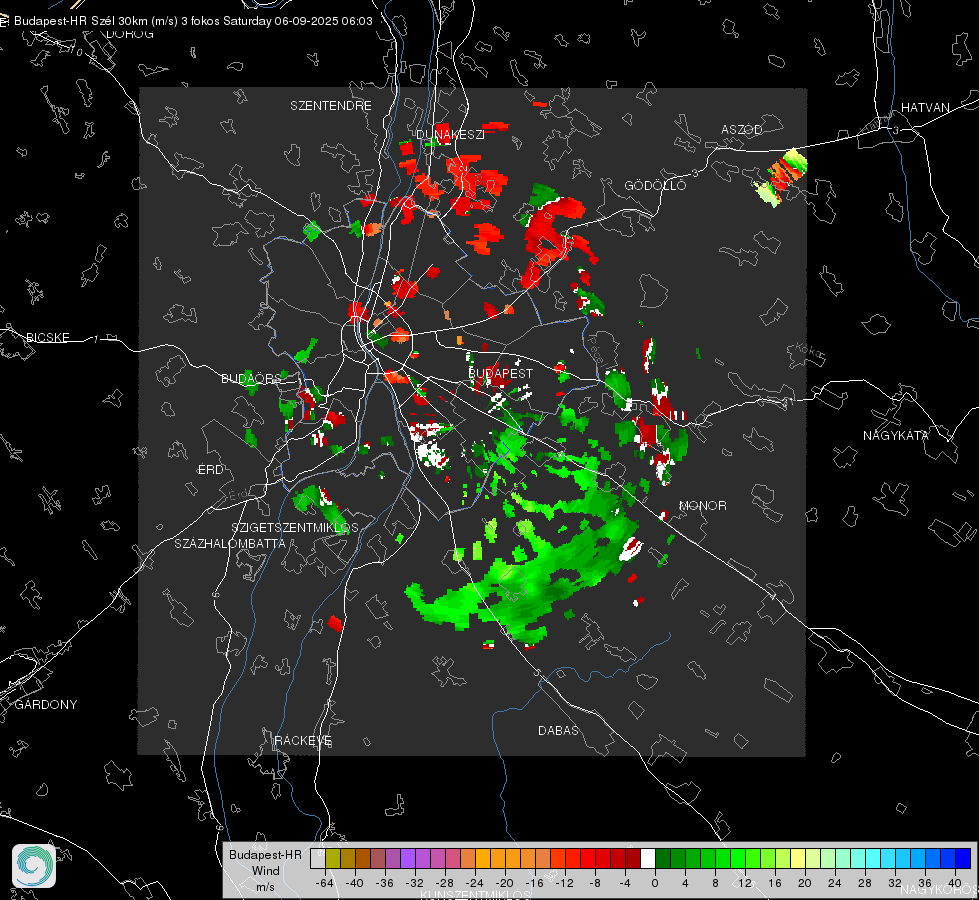Click the ASZOD town label

coord(742,129)
